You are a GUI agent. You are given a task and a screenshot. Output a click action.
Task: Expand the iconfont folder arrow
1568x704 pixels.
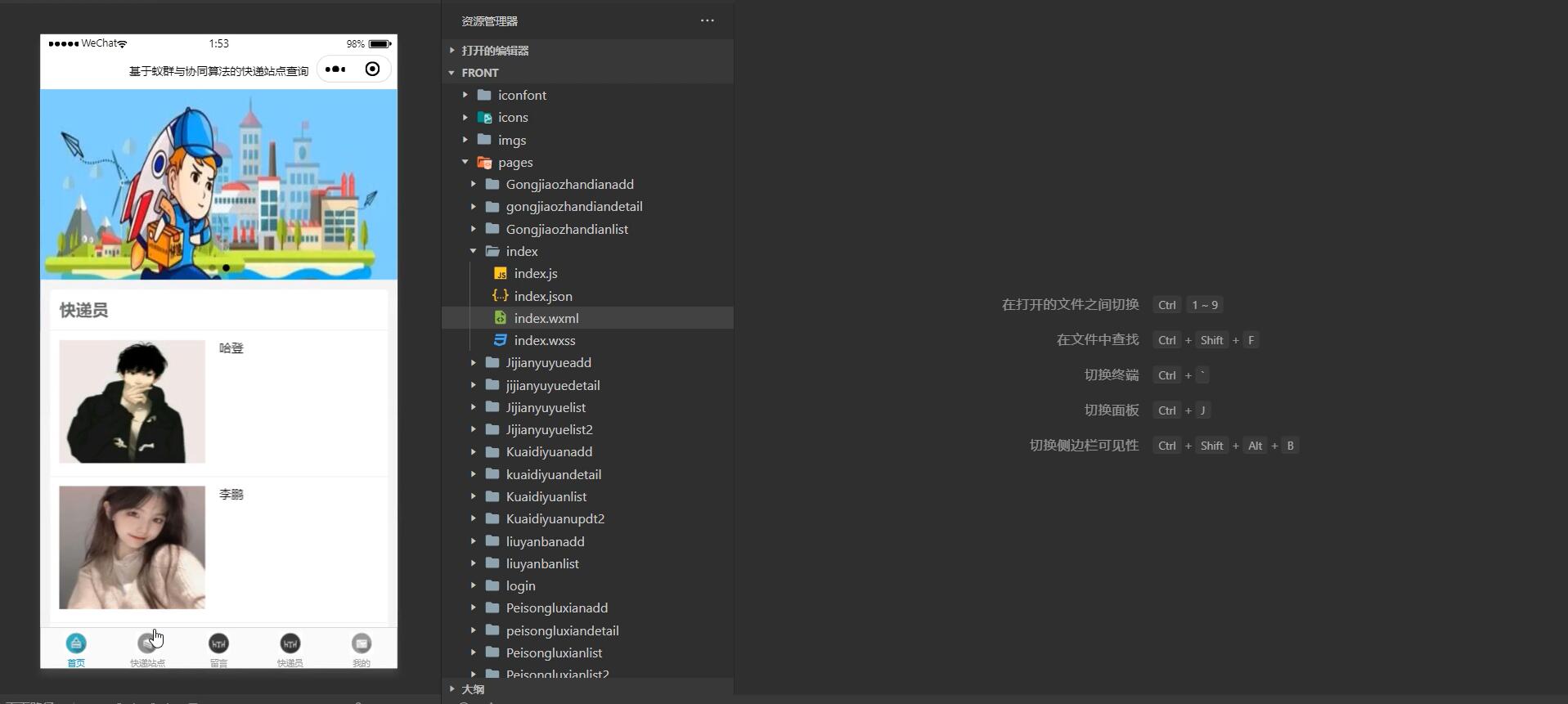pyautogui.click(x=465, y=95)
